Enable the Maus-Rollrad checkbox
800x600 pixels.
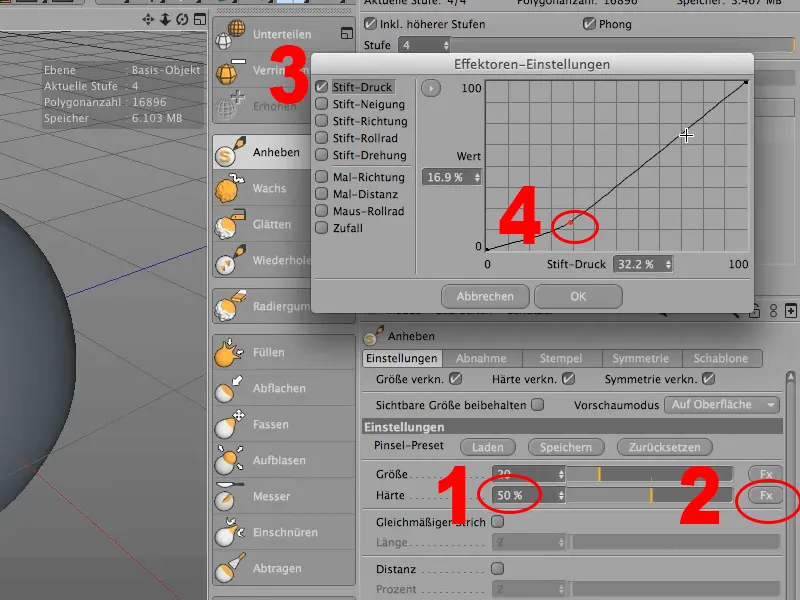point(321,211)
